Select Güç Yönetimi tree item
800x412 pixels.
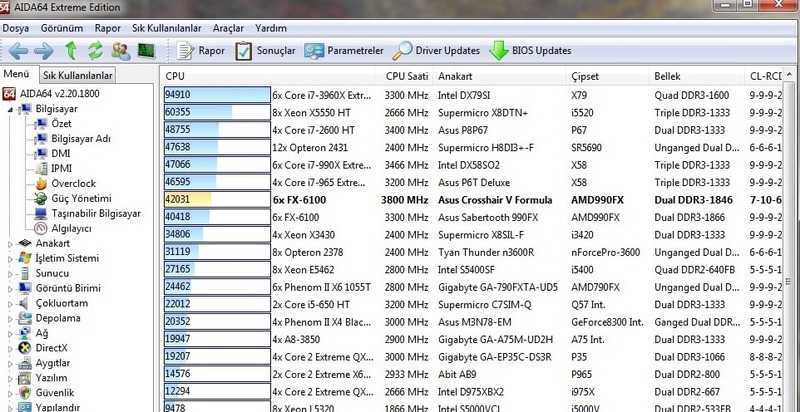[x=81, y=198]
